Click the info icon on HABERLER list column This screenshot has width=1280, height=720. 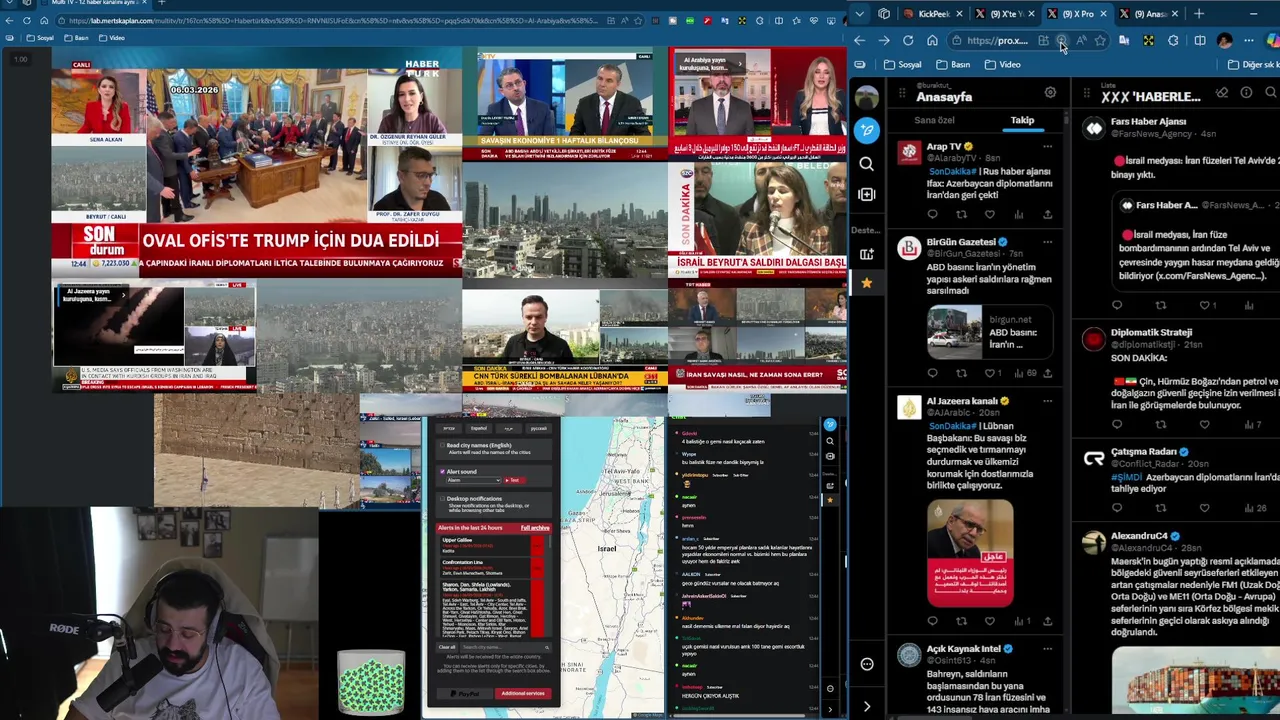[1246, 92]
